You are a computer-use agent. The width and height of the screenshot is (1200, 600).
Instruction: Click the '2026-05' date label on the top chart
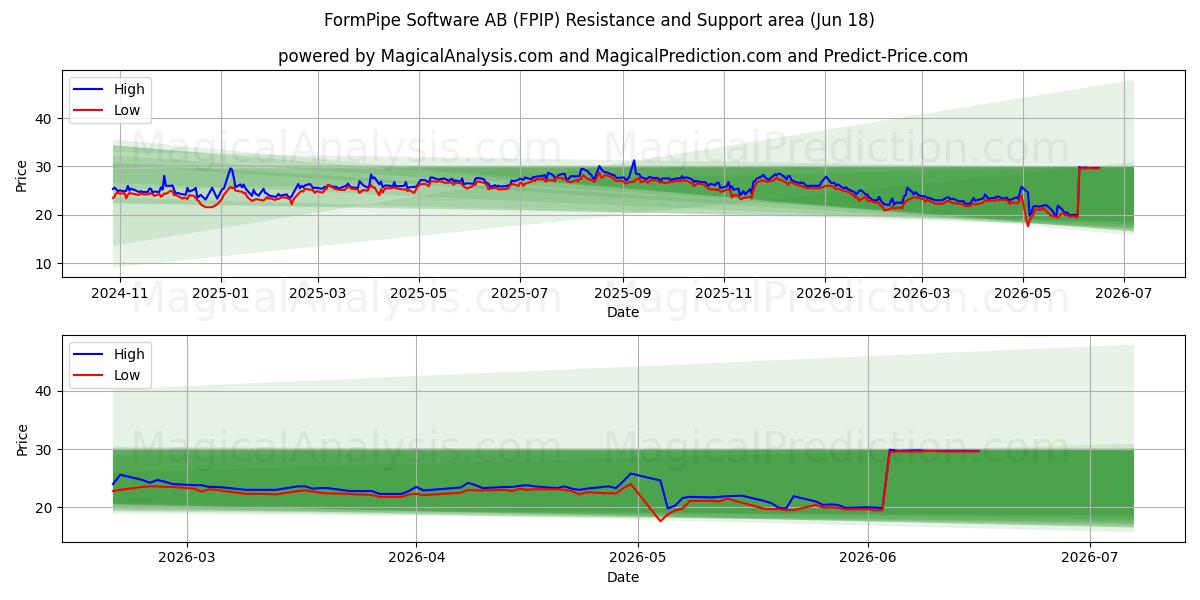(1022, 295)
